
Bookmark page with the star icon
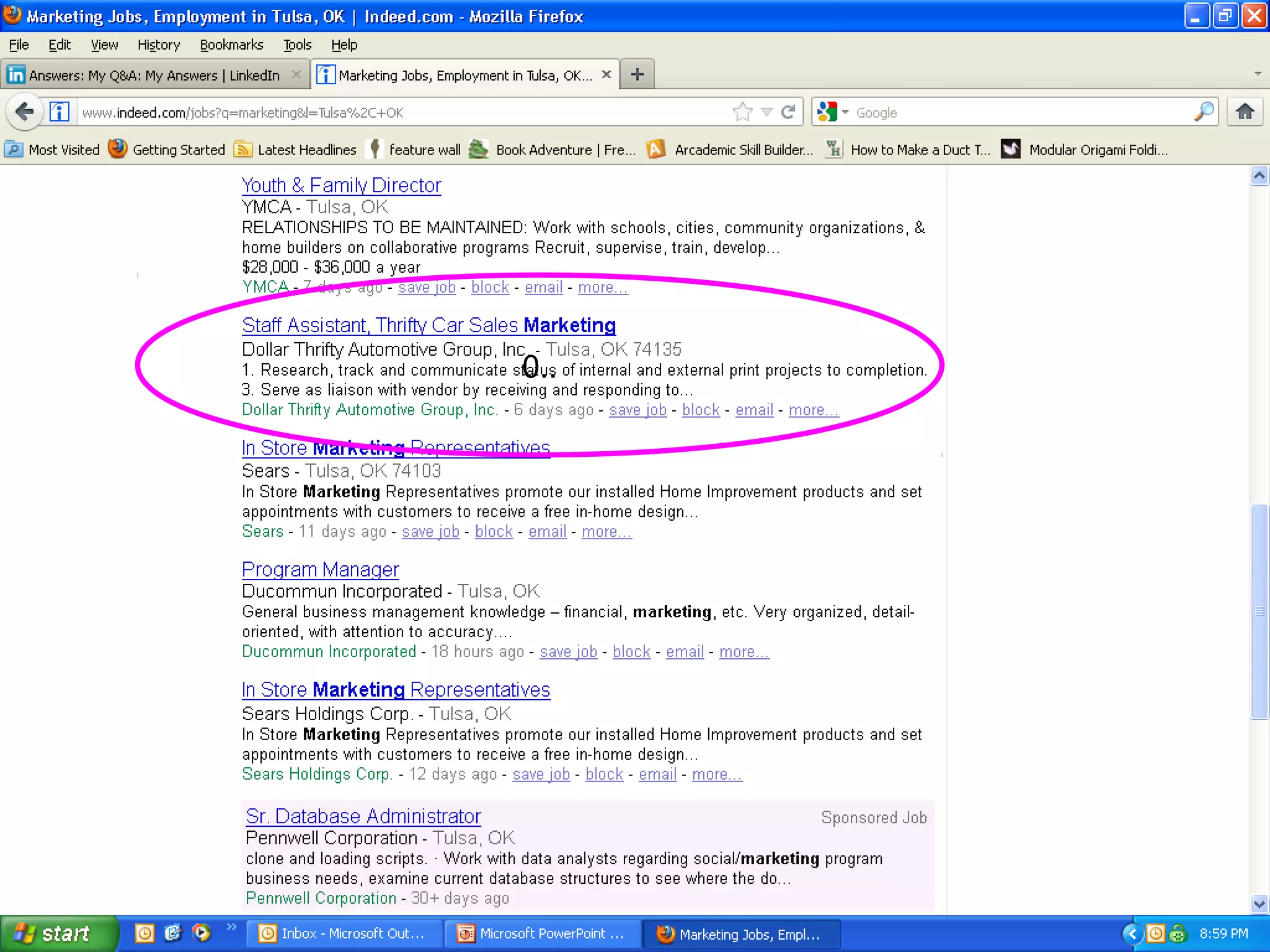[x=742, y=112]
